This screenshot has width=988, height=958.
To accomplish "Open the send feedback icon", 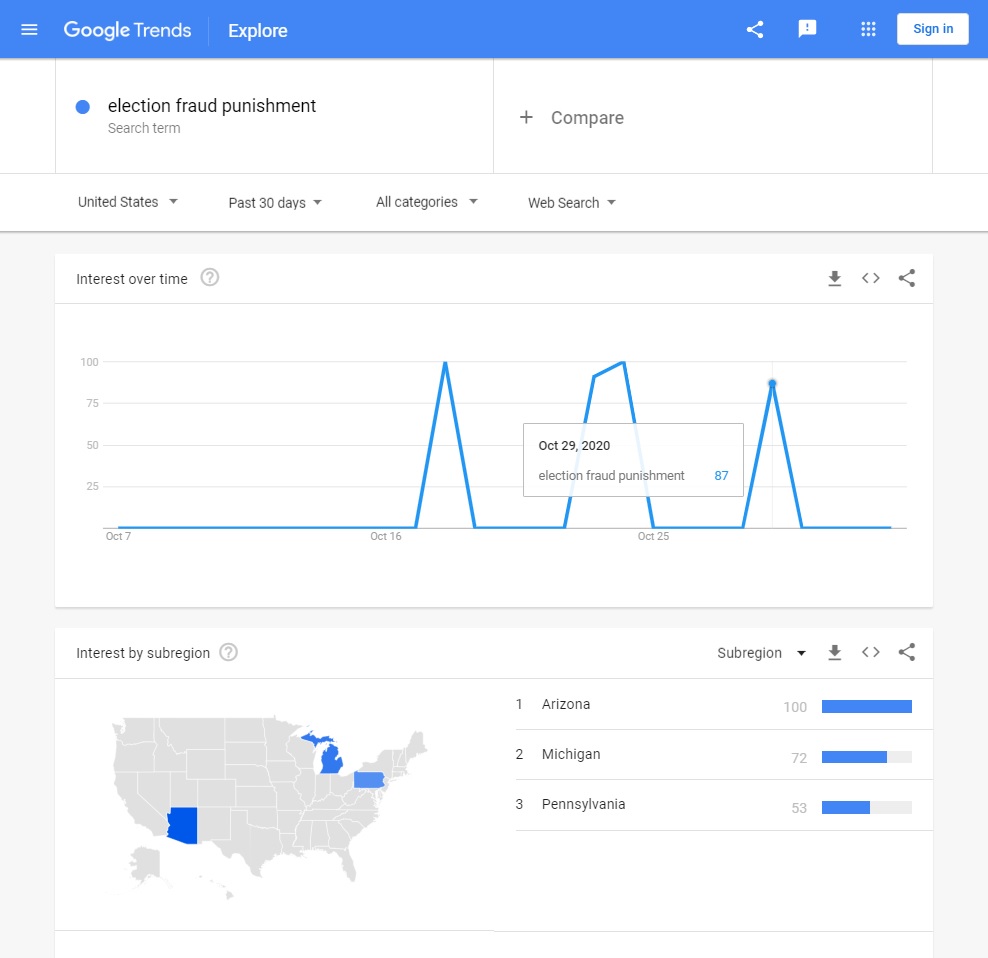I will point(807,29).
